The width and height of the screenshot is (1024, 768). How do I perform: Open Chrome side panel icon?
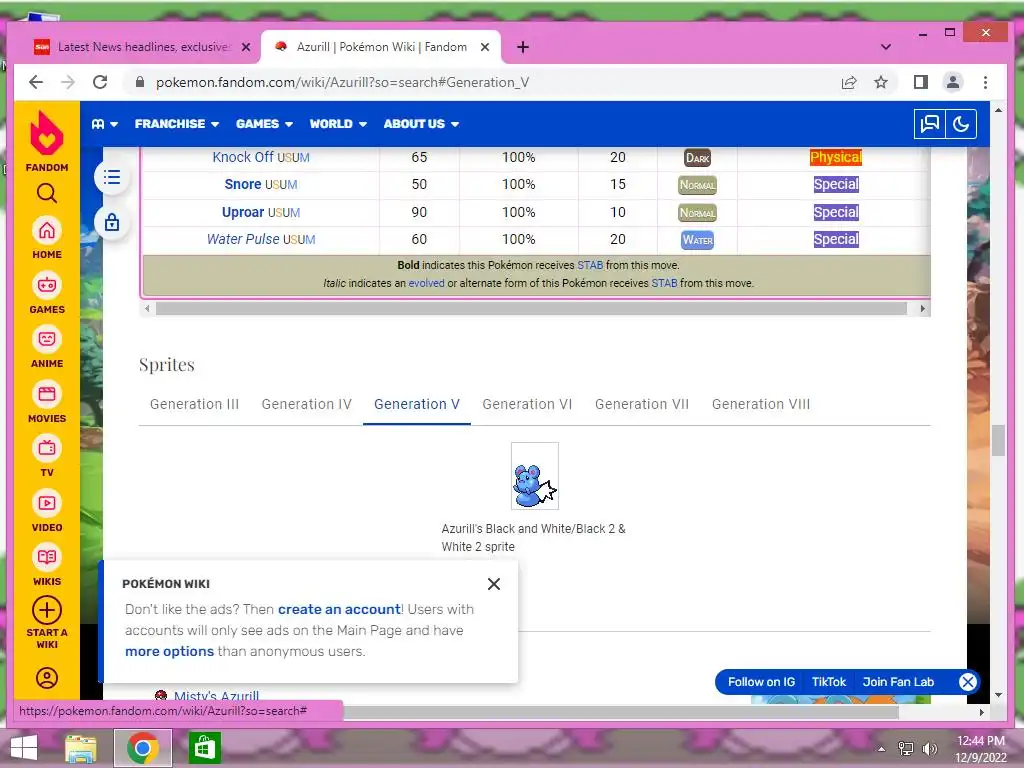[x=921, y=82]
